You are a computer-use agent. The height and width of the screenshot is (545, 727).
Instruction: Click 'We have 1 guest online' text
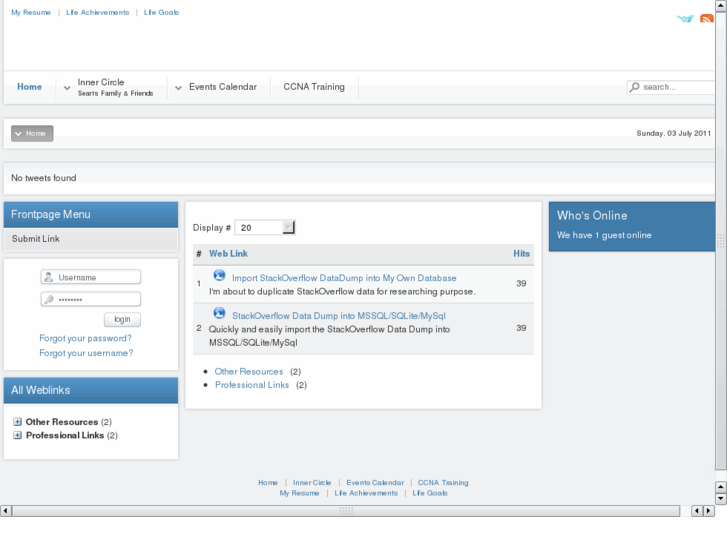[x=604, y=235]
